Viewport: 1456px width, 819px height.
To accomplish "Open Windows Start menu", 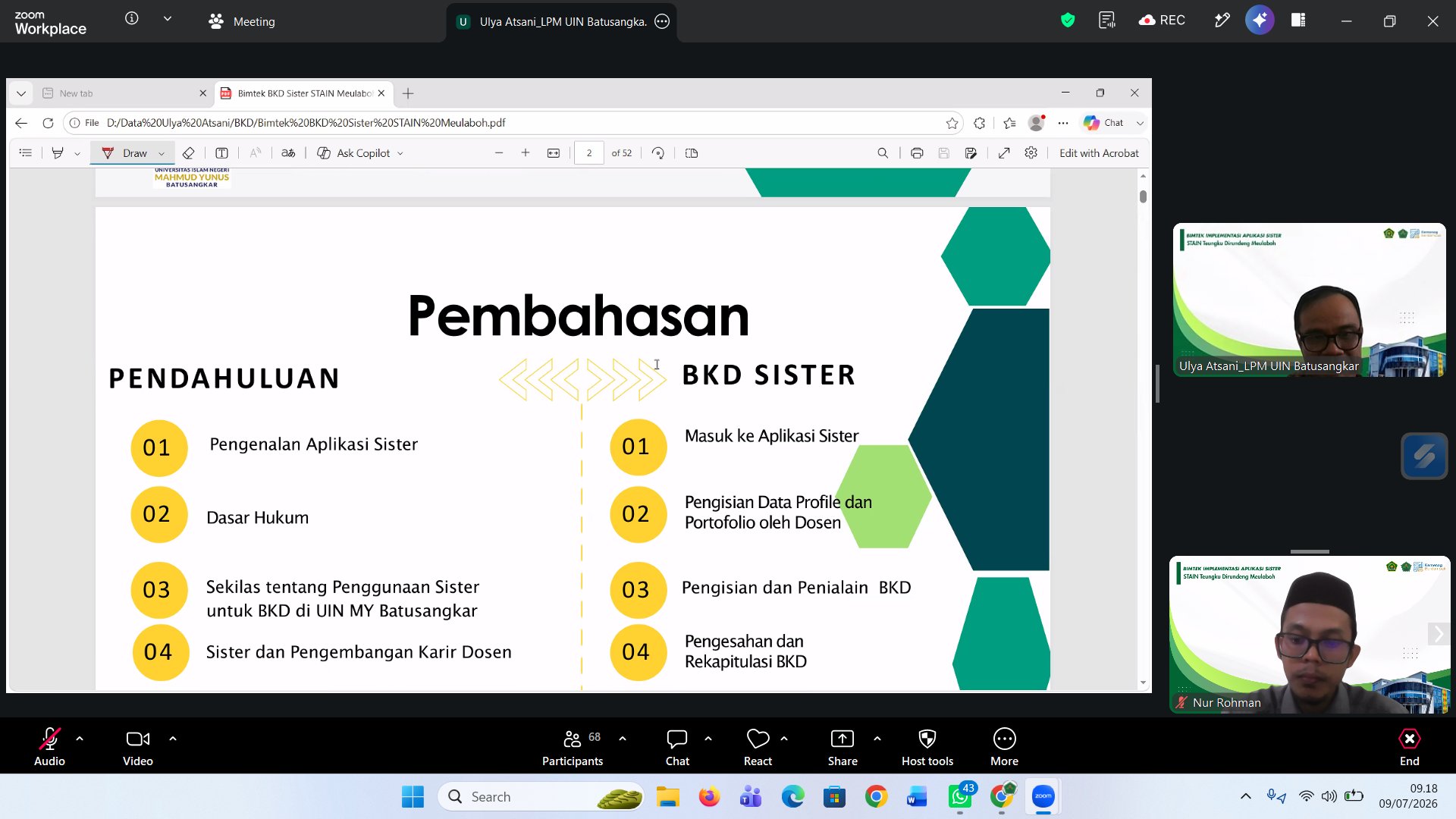I will point(413,797).
